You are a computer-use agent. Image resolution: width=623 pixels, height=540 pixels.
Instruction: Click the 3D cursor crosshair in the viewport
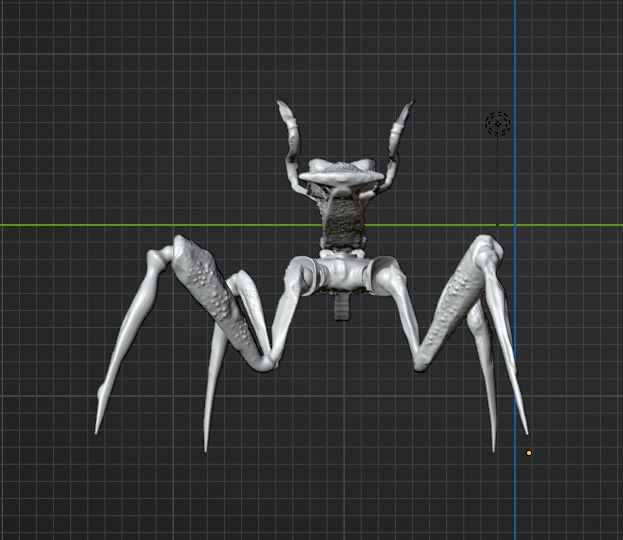pos(498,124)
